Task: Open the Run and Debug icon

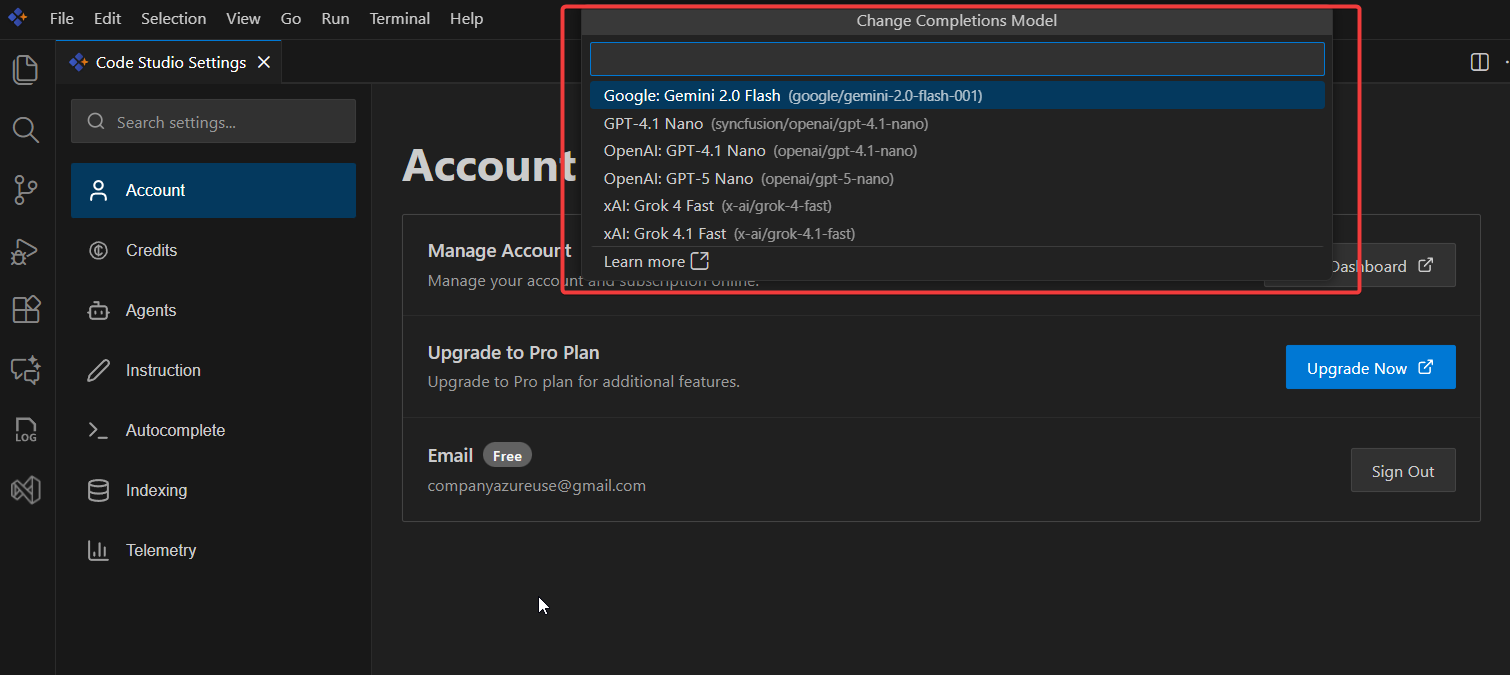Action: click(26, 251)
